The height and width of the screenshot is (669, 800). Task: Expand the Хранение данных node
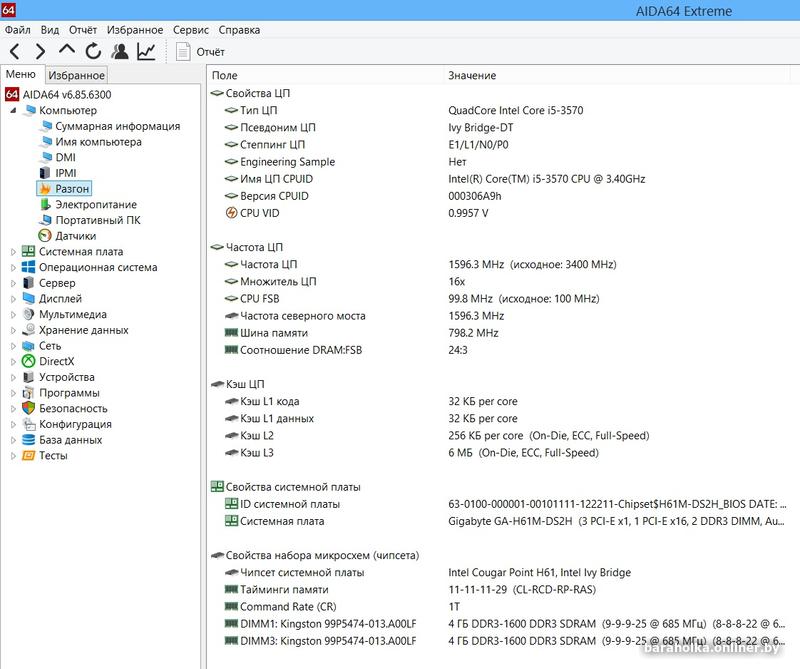[13, 330]
